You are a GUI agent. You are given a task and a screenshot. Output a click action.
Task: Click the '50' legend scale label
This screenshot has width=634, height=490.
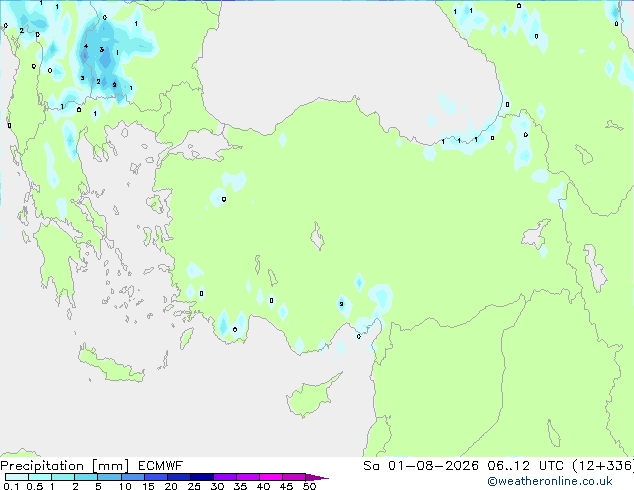click(x=309, y=486)
